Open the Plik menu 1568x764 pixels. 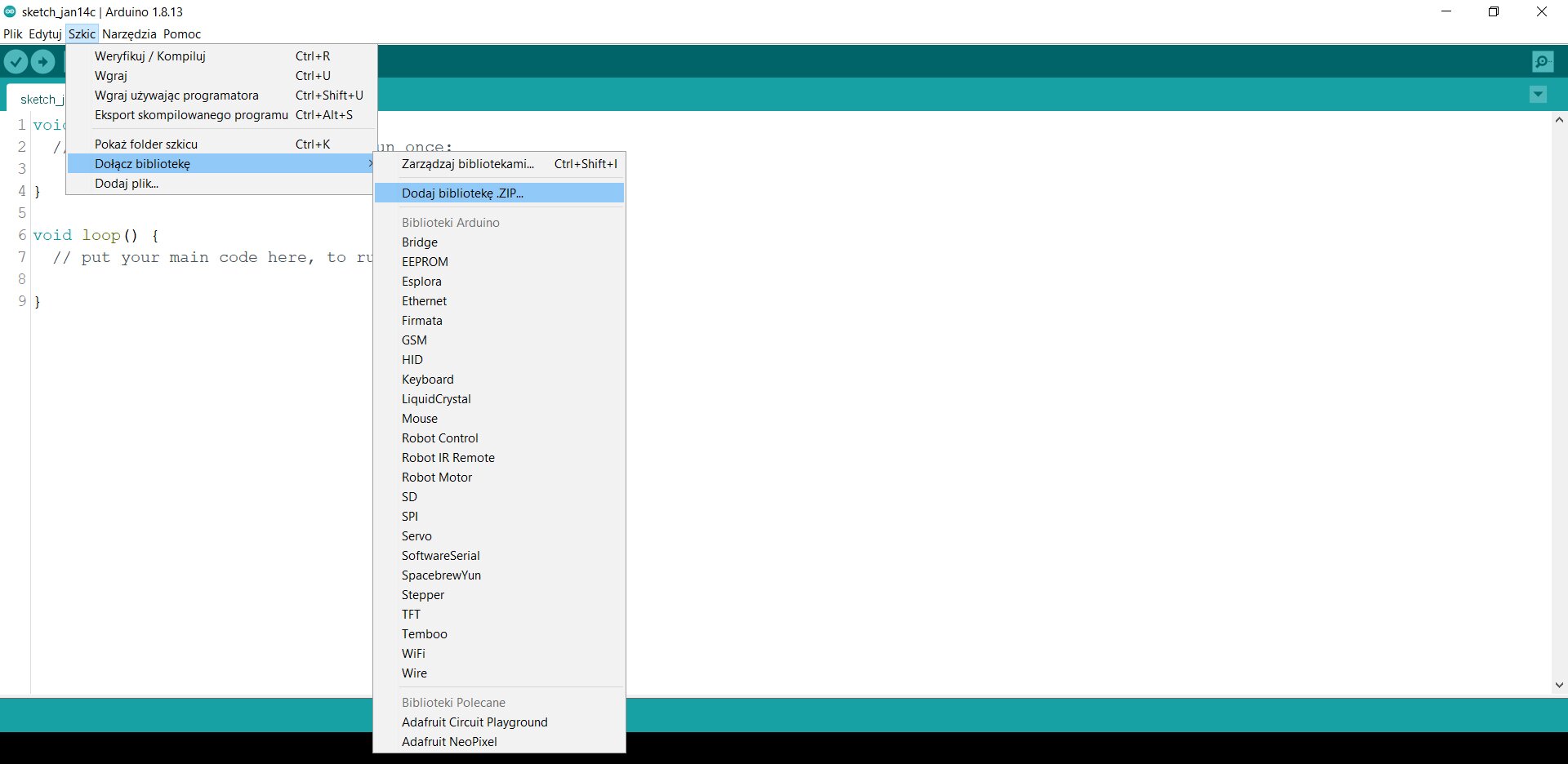(x=13, y=34)
